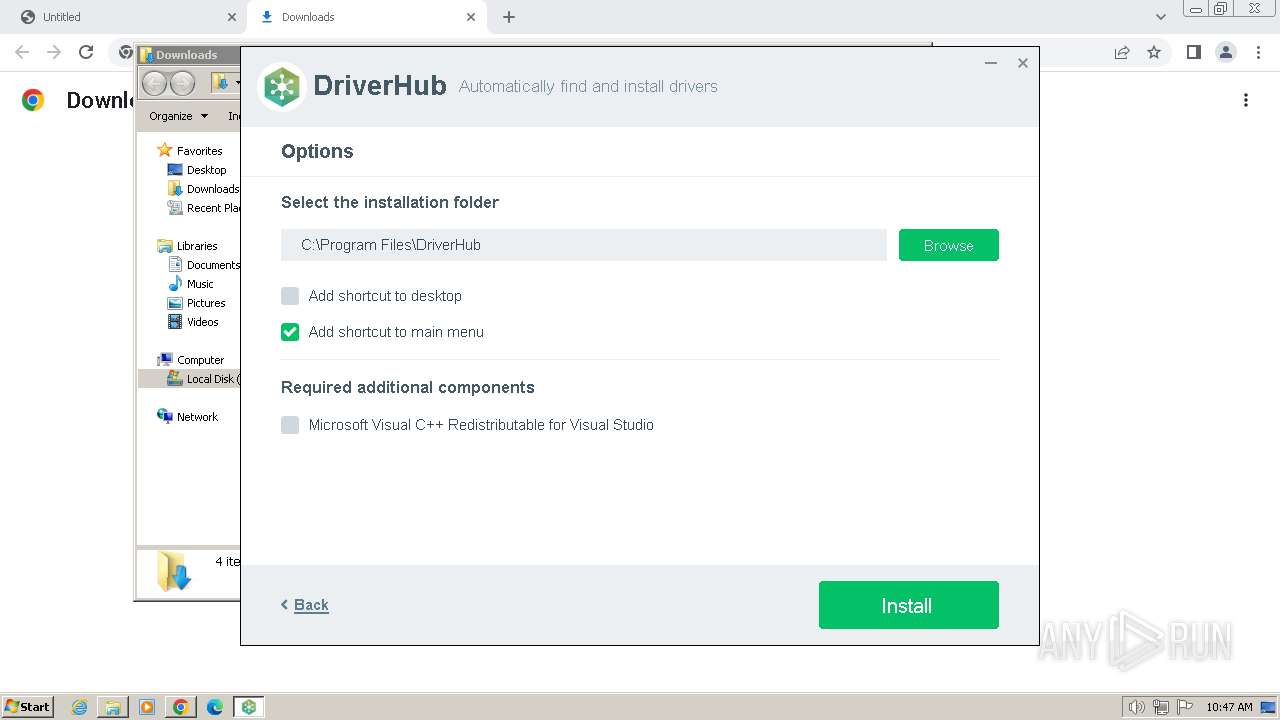
Task: Select the Downloads browser tab
Action: point(368,17)
